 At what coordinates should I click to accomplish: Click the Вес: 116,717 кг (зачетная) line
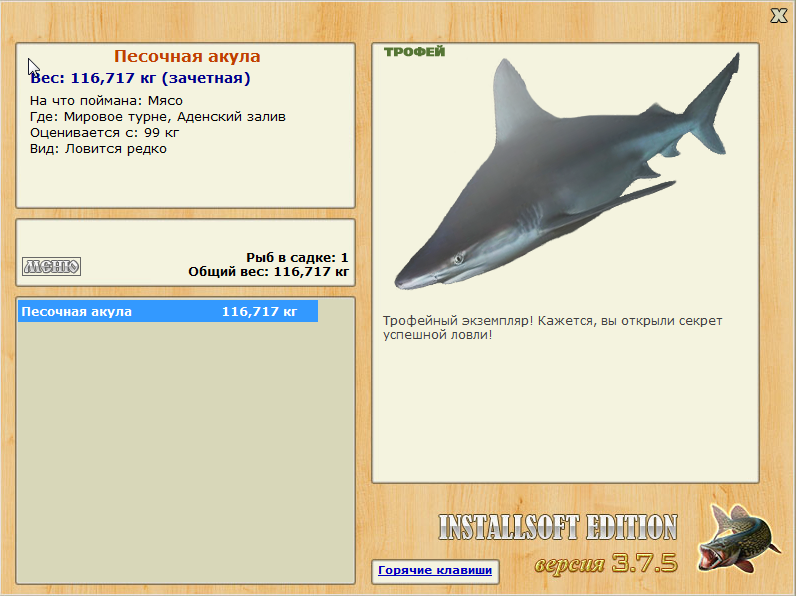tap(140, 78)
